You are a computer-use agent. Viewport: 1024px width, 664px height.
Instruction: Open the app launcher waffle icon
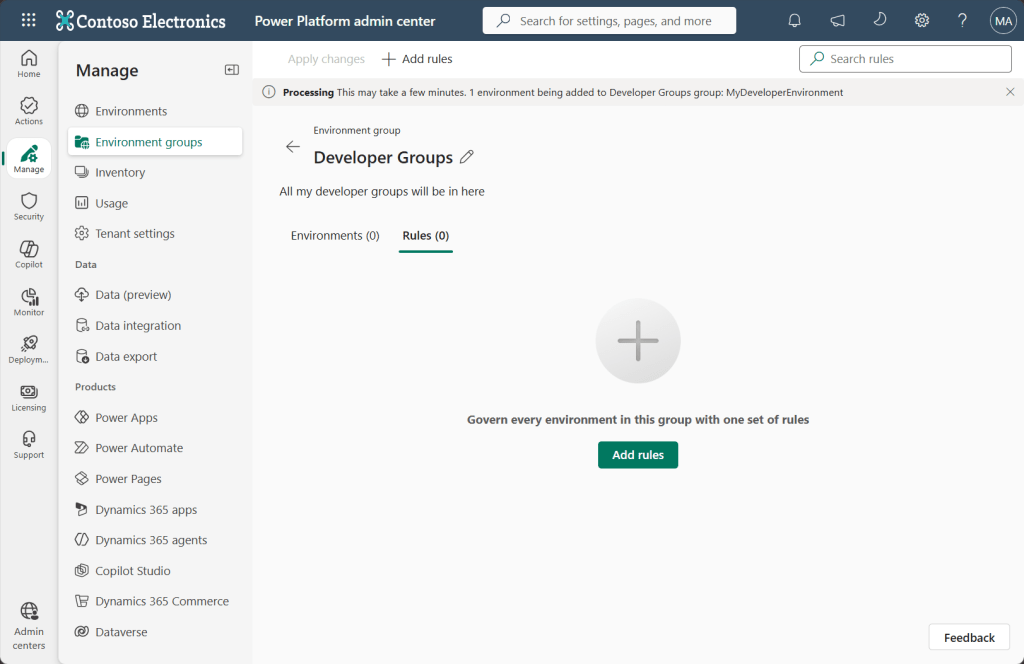(x=28, y=20)
